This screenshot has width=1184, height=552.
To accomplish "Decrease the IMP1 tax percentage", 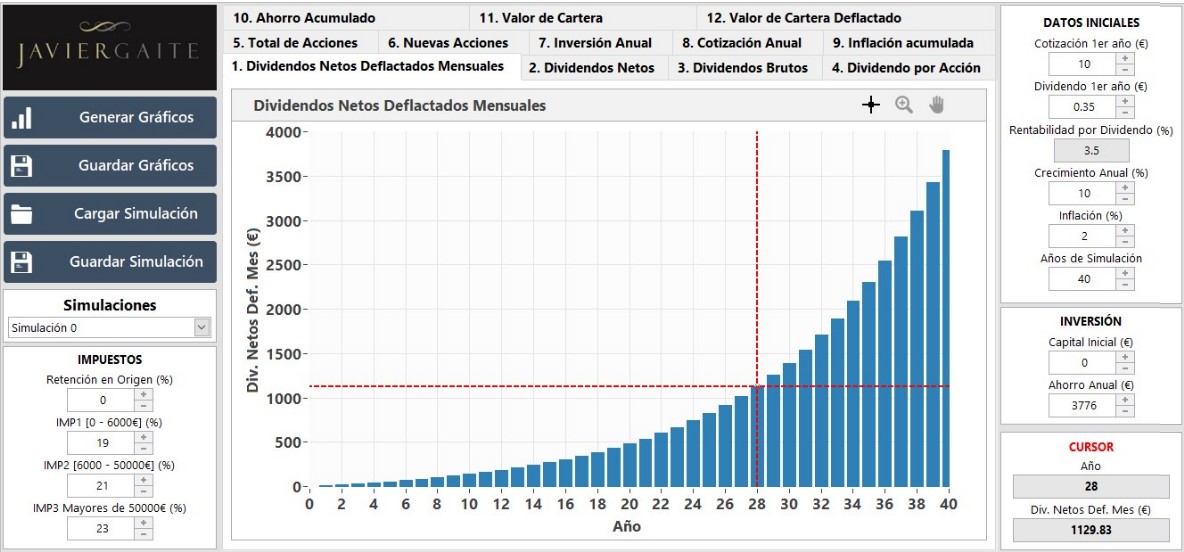I will pyautogui.click(x=143, y=449).
